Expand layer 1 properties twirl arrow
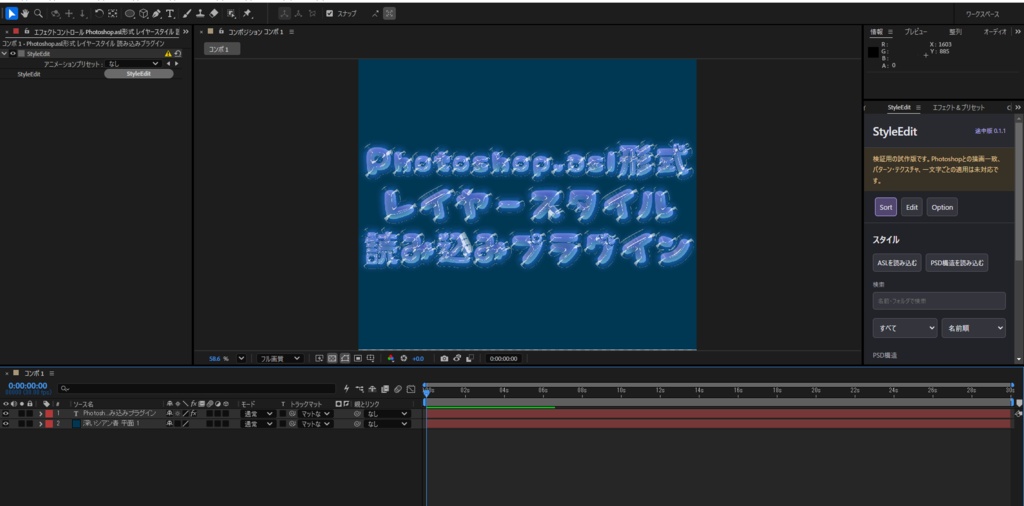Viewport: 1024px width, 506px height. 40,413
